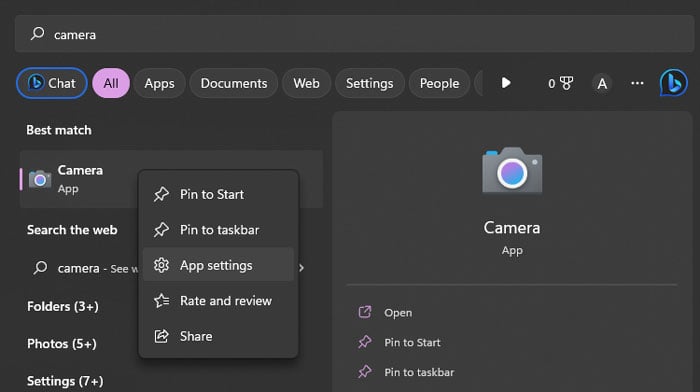Click the small Camera icon in Best match
Screen dimensions: 700x392
[40, 179]
